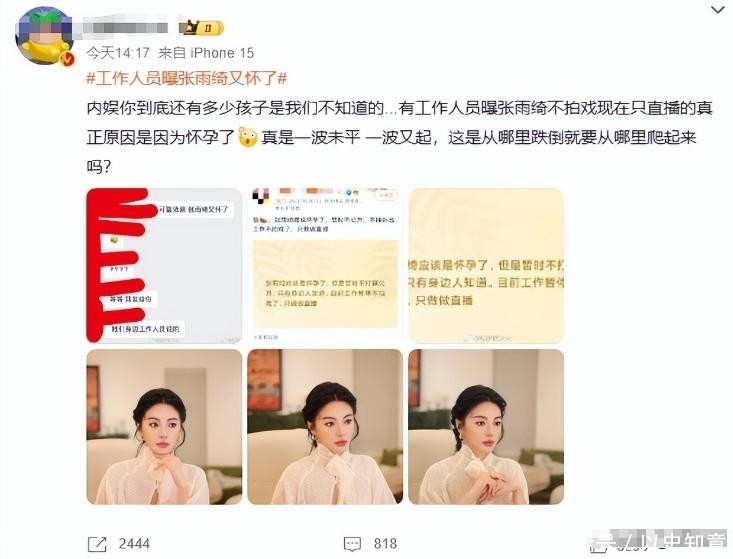Click the repost count 2444

point(134,544)
